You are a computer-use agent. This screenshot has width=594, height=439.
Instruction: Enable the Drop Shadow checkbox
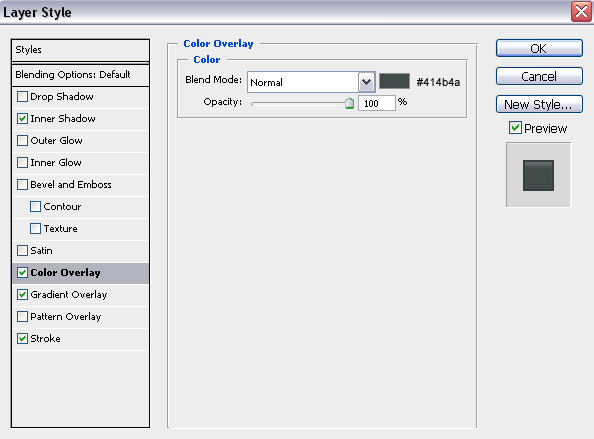pos(22,97)
